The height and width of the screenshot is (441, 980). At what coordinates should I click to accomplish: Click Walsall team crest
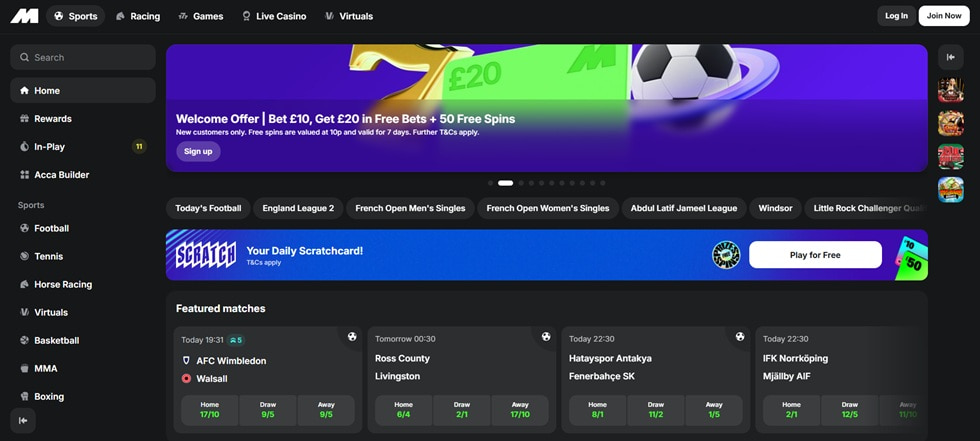coord(186,379)
